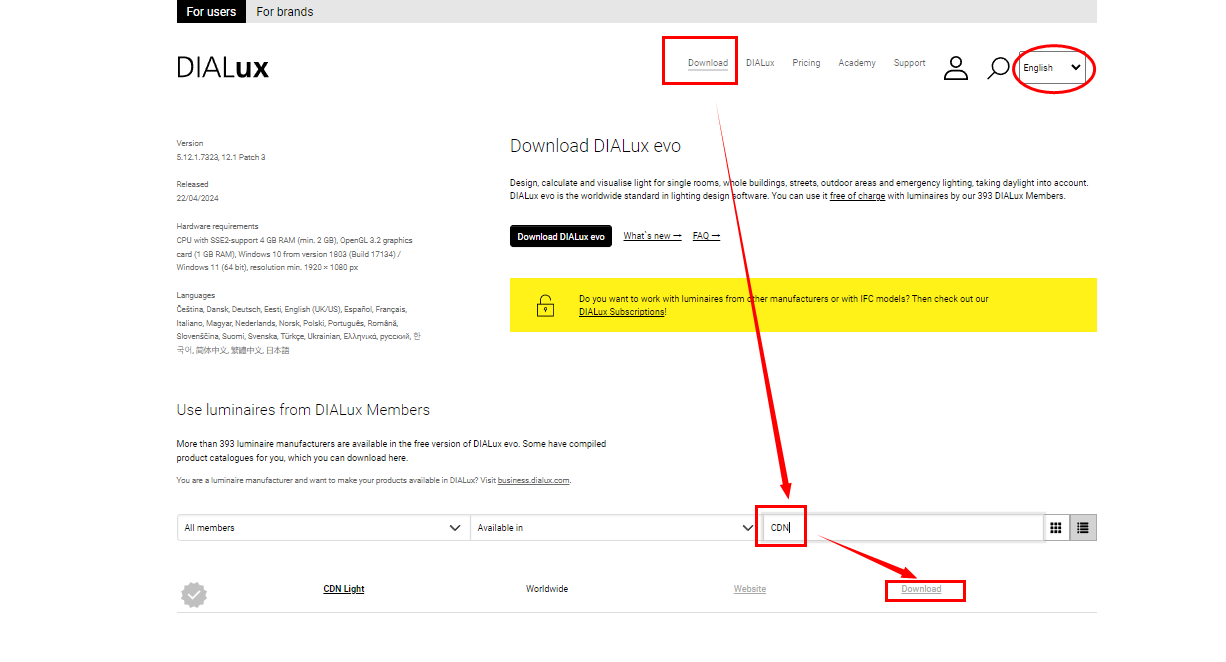Open search with the magnifier icon
The width and height of the screenshot is (1226, 662).
point(997,68)
